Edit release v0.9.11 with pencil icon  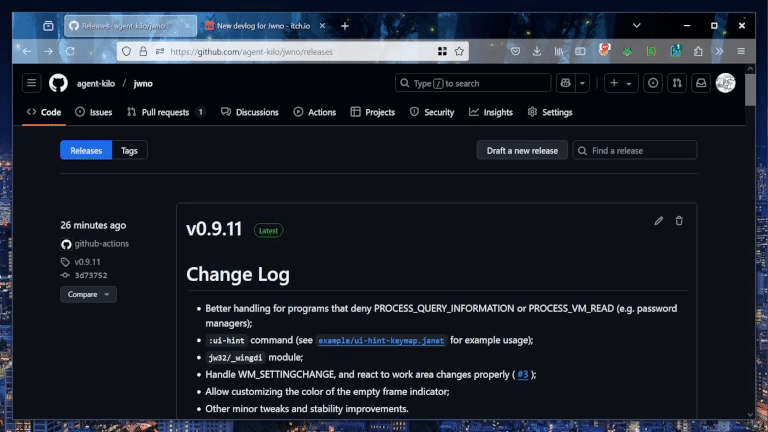[658, 221]
